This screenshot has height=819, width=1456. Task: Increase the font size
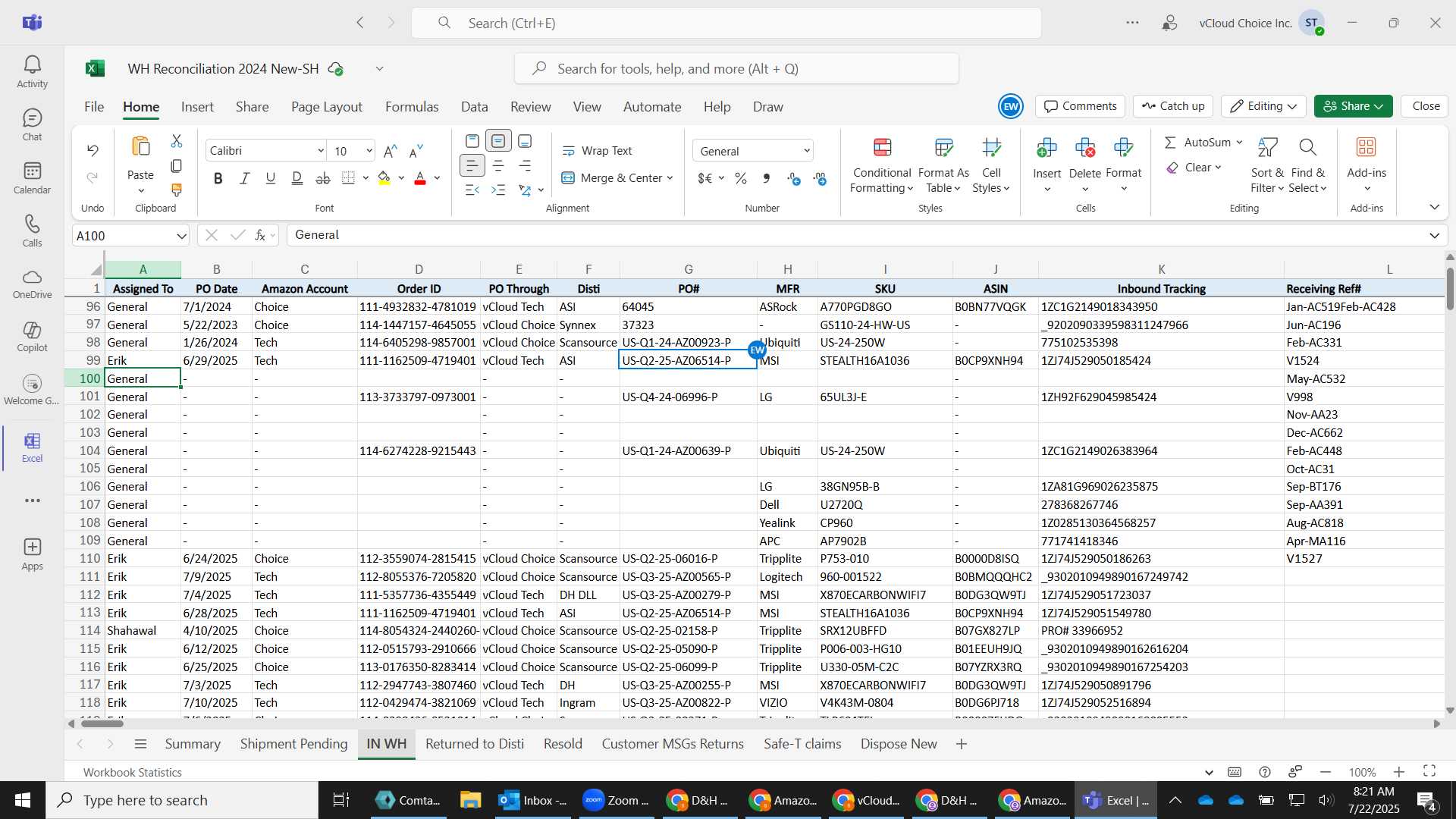coord(391,151)
